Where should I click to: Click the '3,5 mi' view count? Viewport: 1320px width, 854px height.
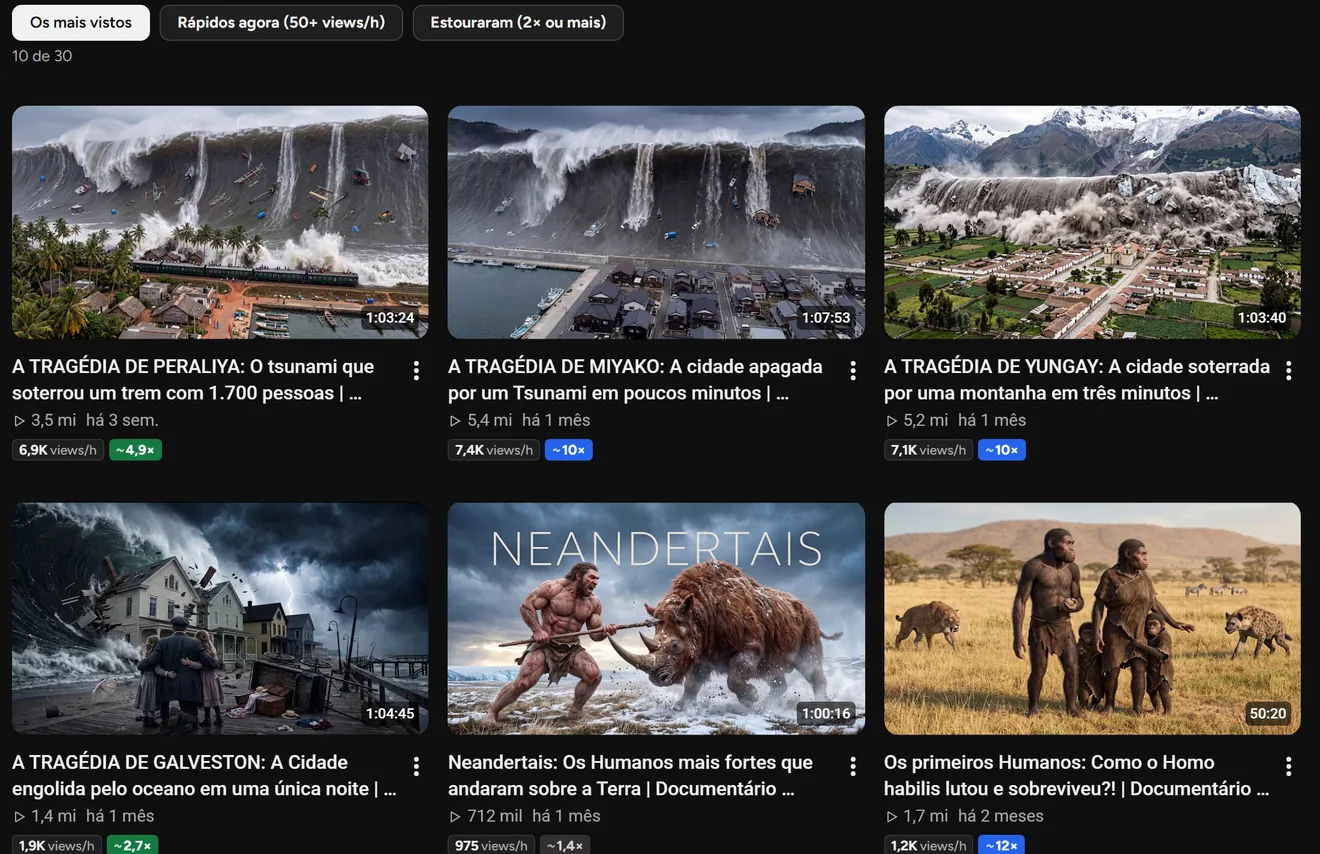53,420
